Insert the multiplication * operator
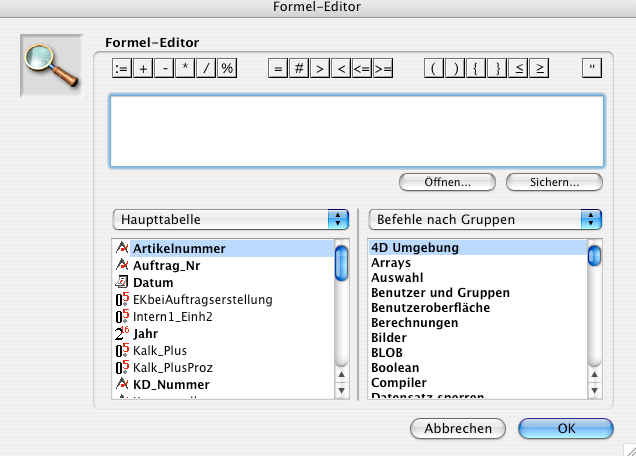Viewport: 636px width, 456px height. [x=185, y=68]
